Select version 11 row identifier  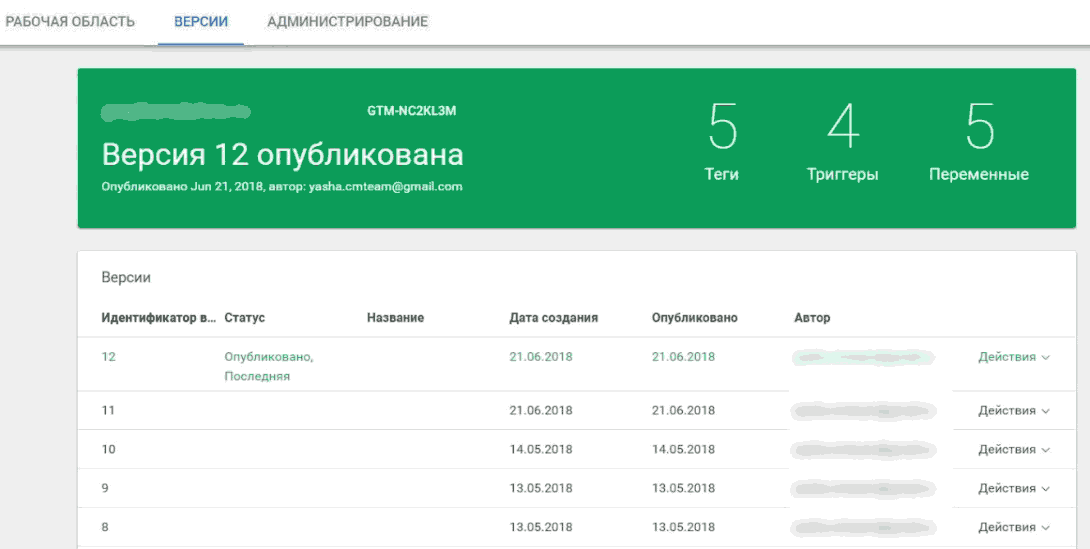(x=108, y=411)
